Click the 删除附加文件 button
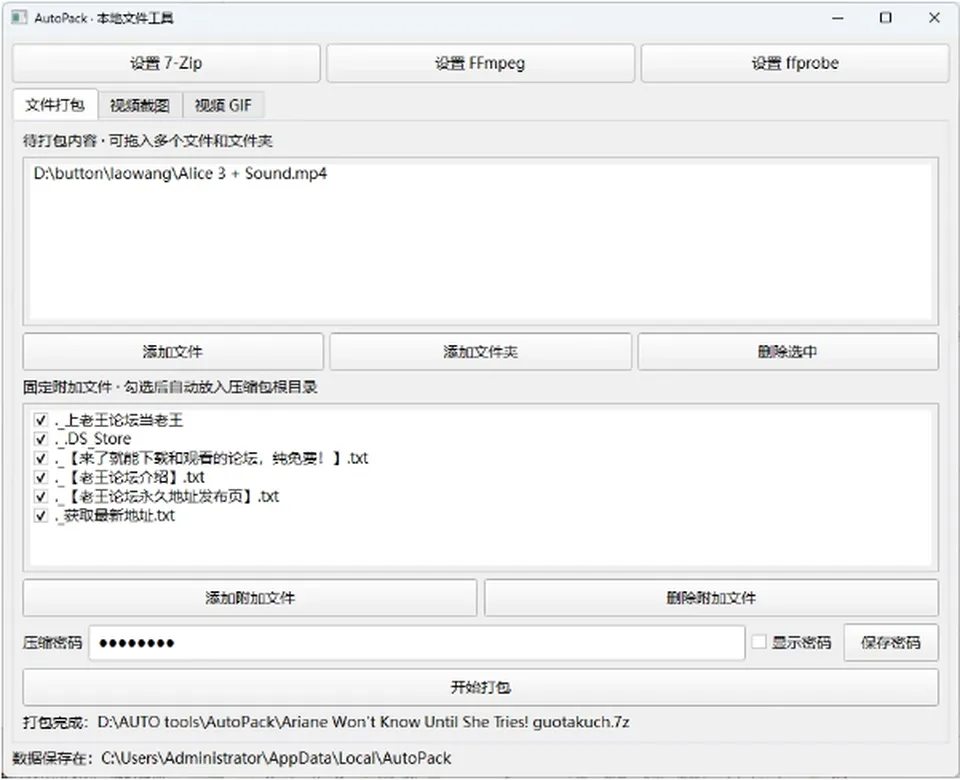The width and height of the screenshot is (960, 780). tap(711, 598)
